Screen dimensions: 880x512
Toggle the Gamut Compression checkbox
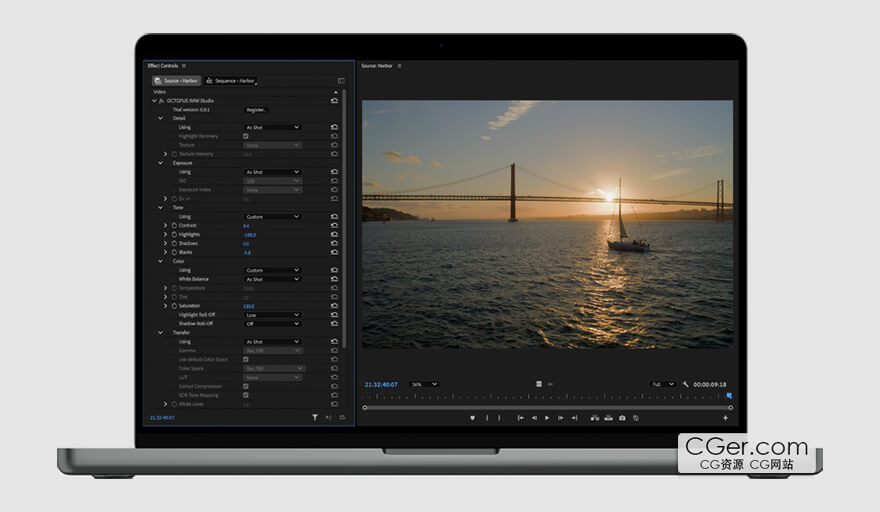point(246,386)
